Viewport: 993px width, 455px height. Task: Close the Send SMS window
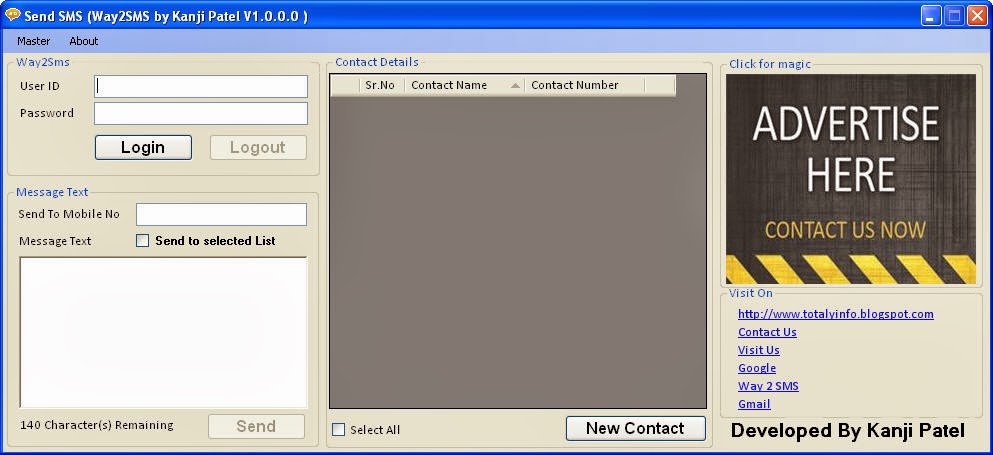(x=978, y=16)
